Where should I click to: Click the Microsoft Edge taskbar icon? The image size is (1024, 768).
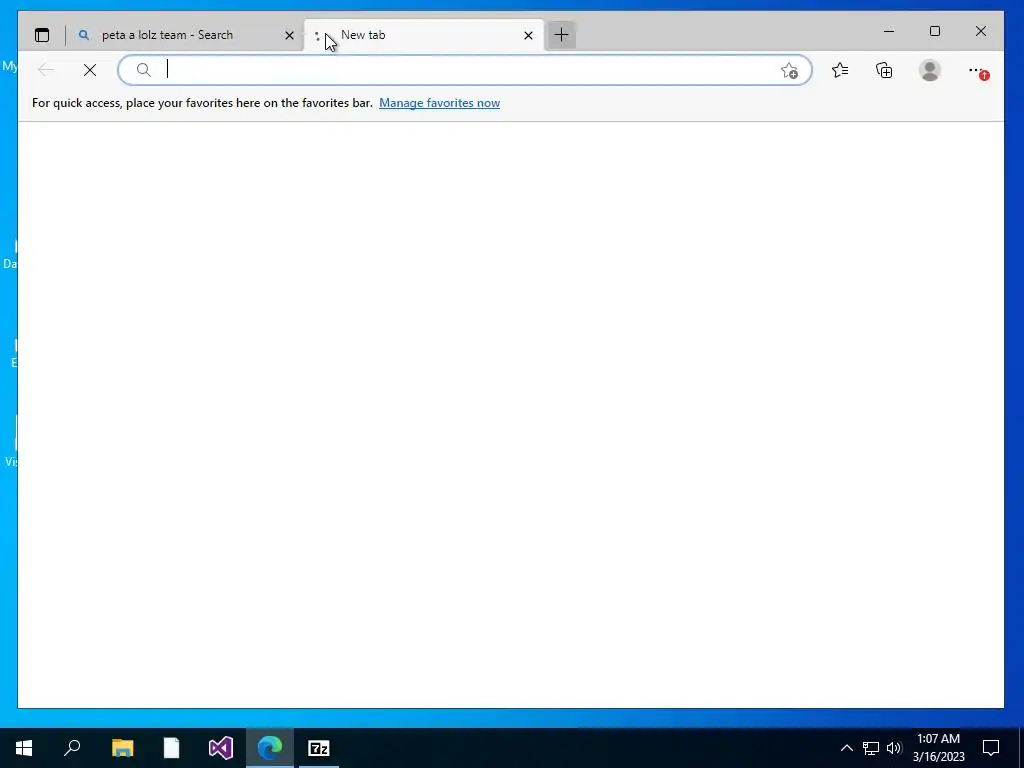(270, 748)
